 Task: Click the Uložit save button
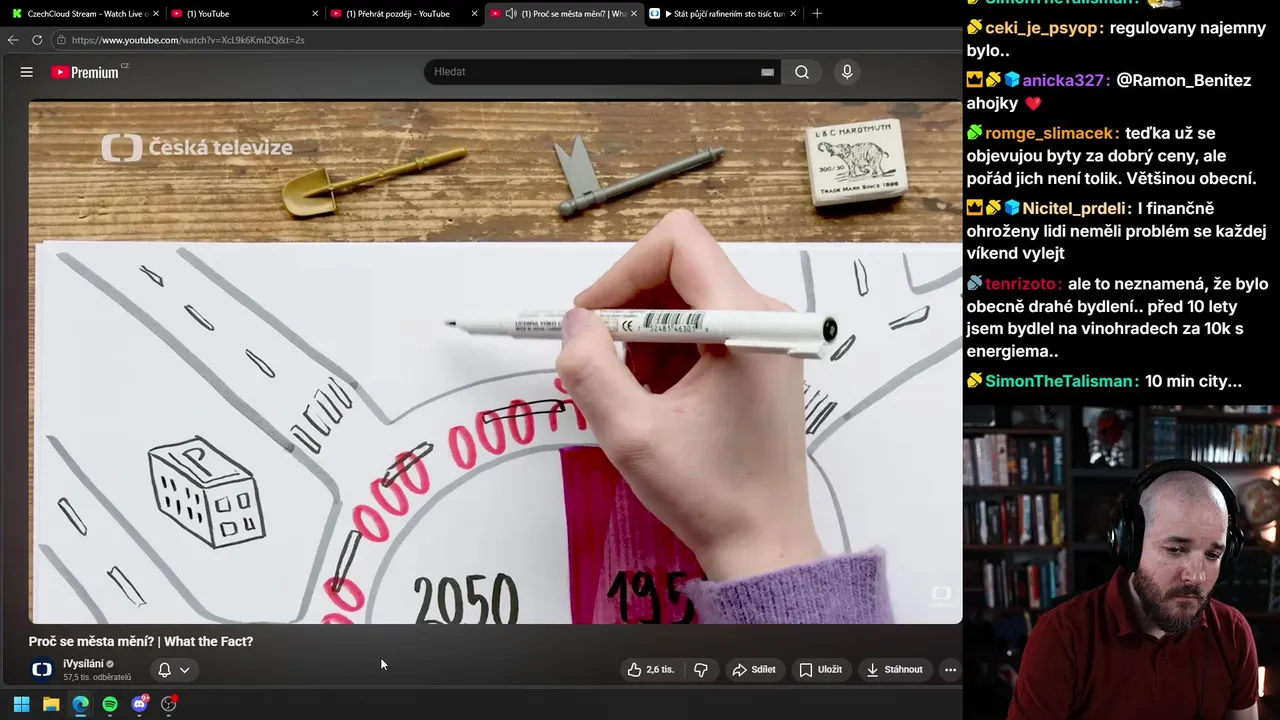point(820,670)
